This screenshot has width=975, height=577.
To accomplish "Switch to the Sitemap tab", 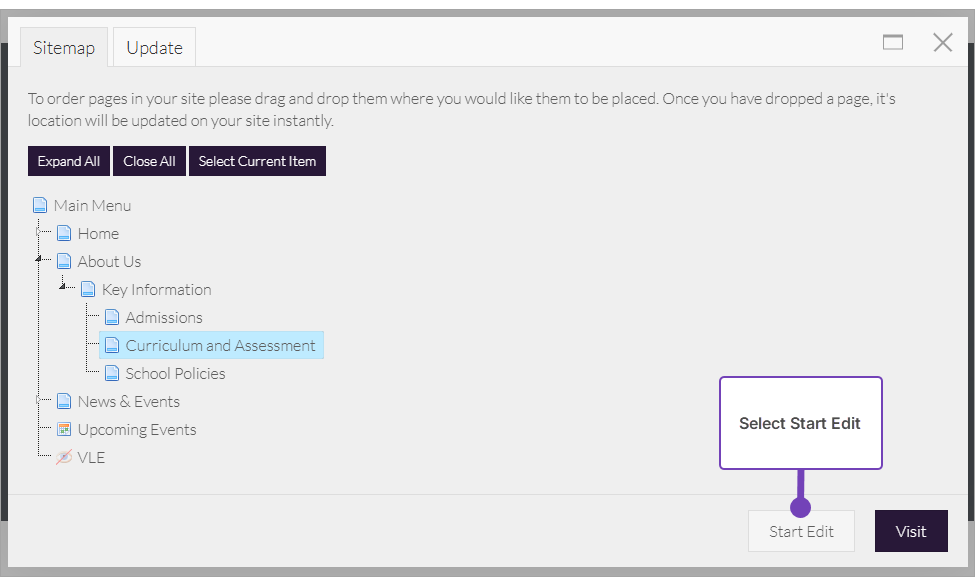I will pyautogui.click(x=64, y=48).
